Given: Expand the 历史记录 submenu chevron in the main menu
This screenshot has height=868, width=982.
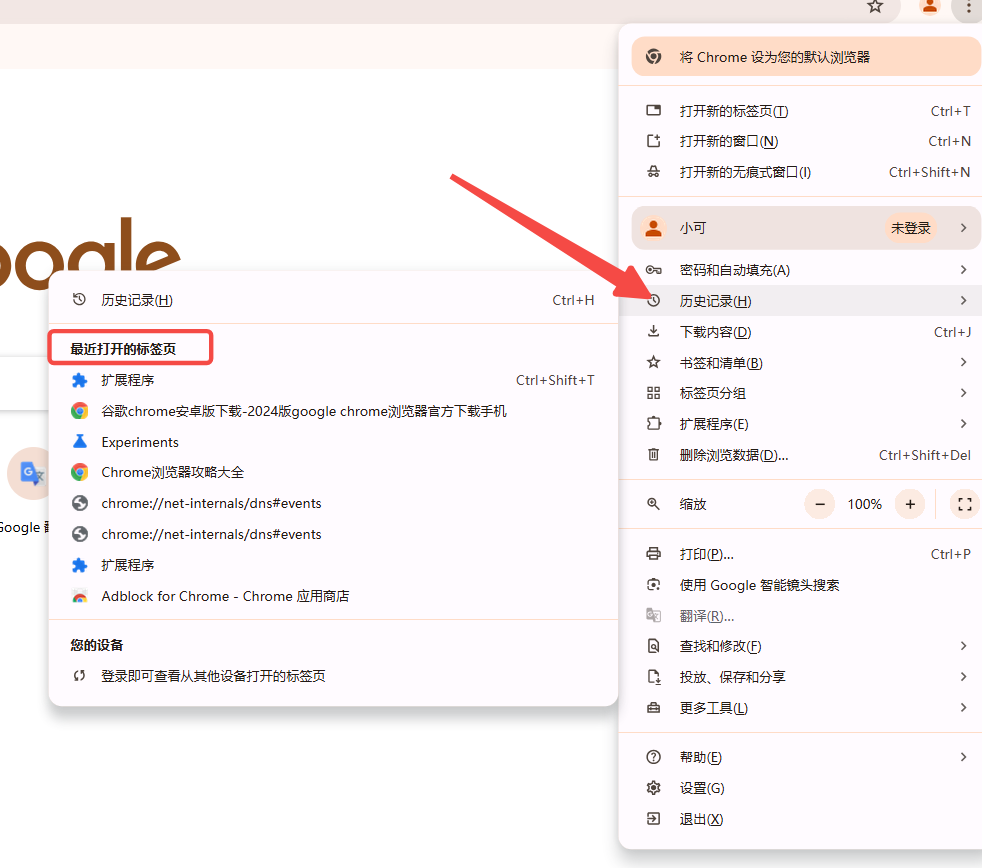Looking at the screenshot, I should coord(963,301).
